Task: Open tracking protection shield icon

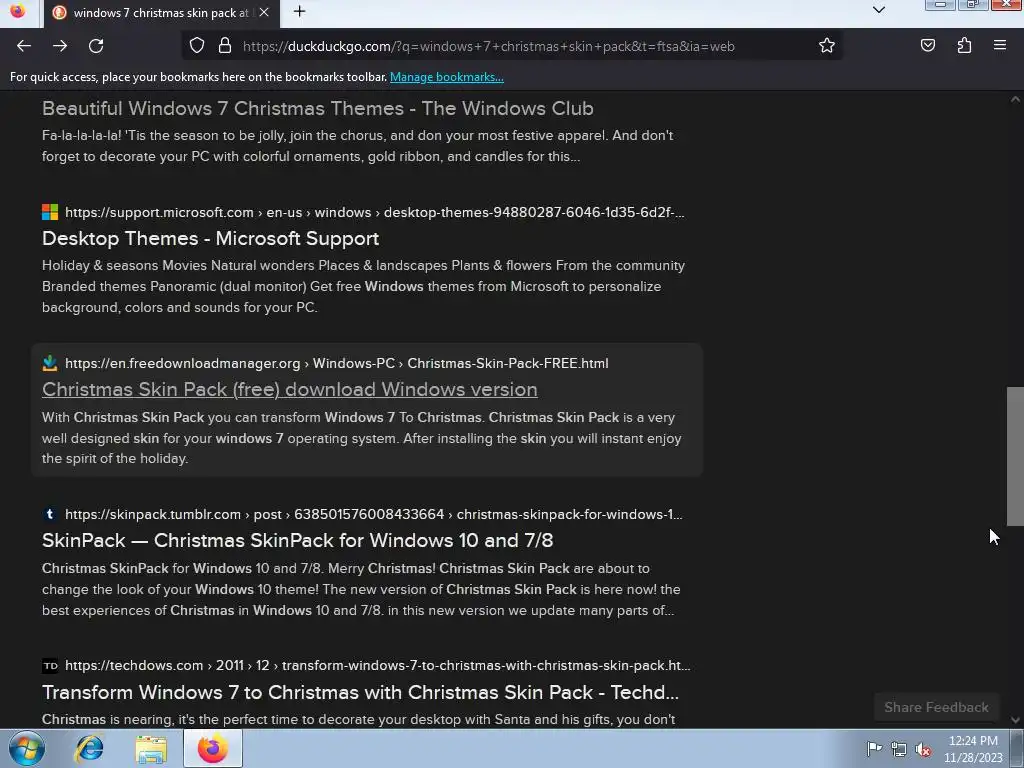Action: tap(197, 46)
